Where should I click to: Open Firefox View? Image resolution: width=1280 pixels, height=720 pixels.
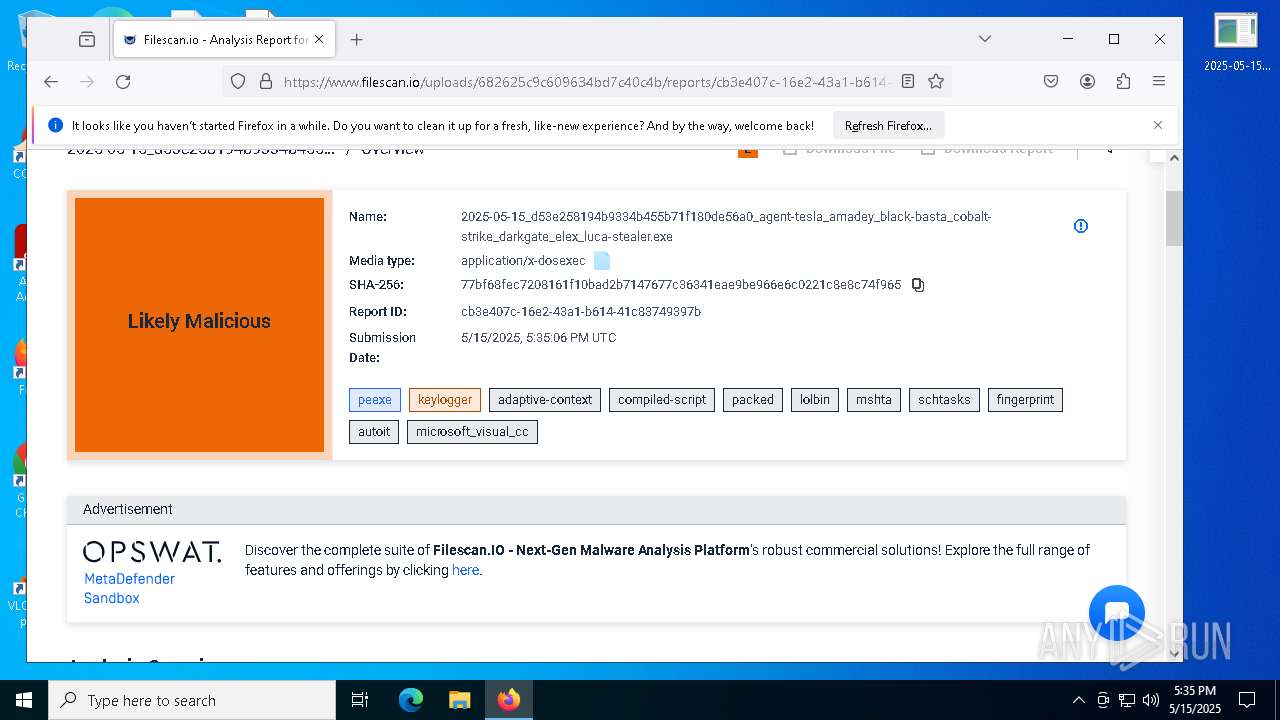click(x=87, y=39)
